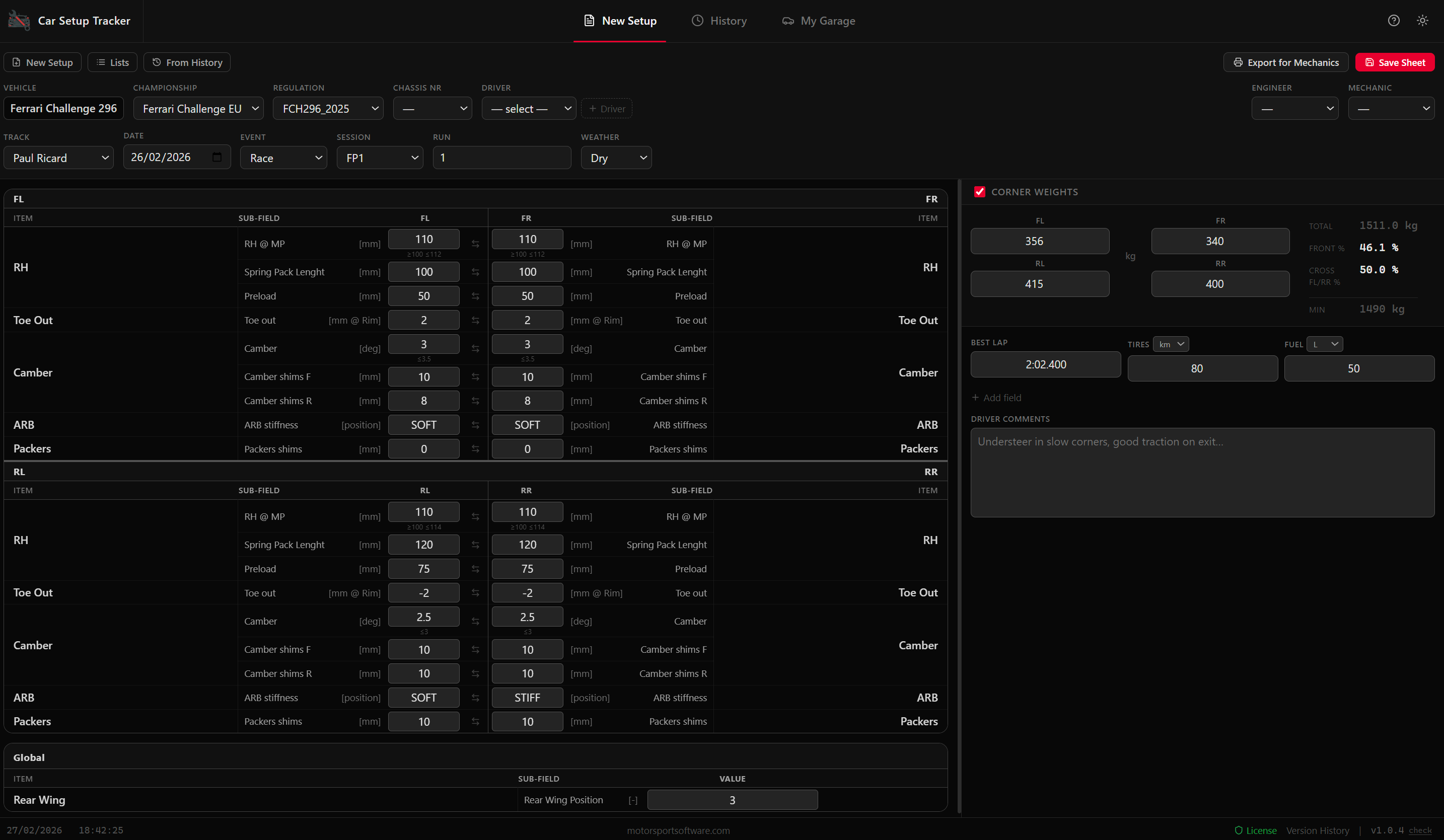The height and width of the screenshot is (840, 1444).
Task: Open the My Garage tab
Action: click(818, 21)
